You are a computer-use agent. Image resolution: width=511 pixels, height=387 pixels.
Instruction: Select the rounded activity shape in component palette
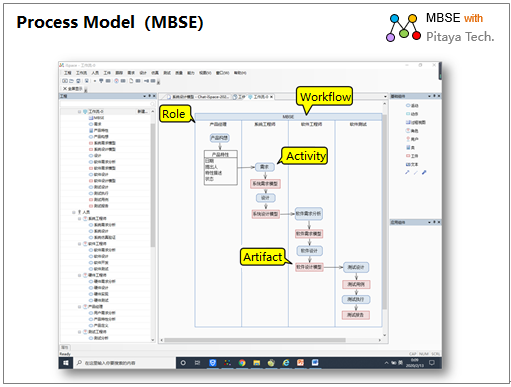[x=408, y=106]
